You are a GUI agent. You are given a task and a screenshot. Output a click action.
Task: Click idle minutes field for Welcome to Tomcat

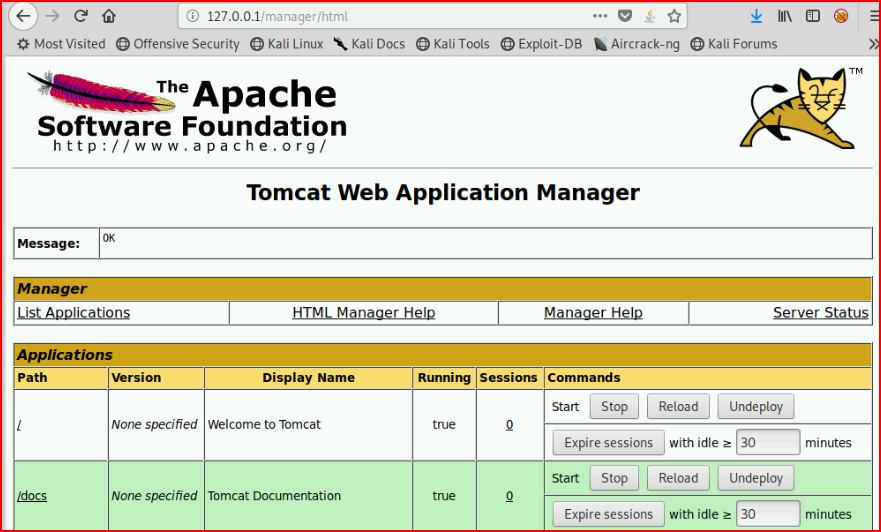[x=768, y=443]
